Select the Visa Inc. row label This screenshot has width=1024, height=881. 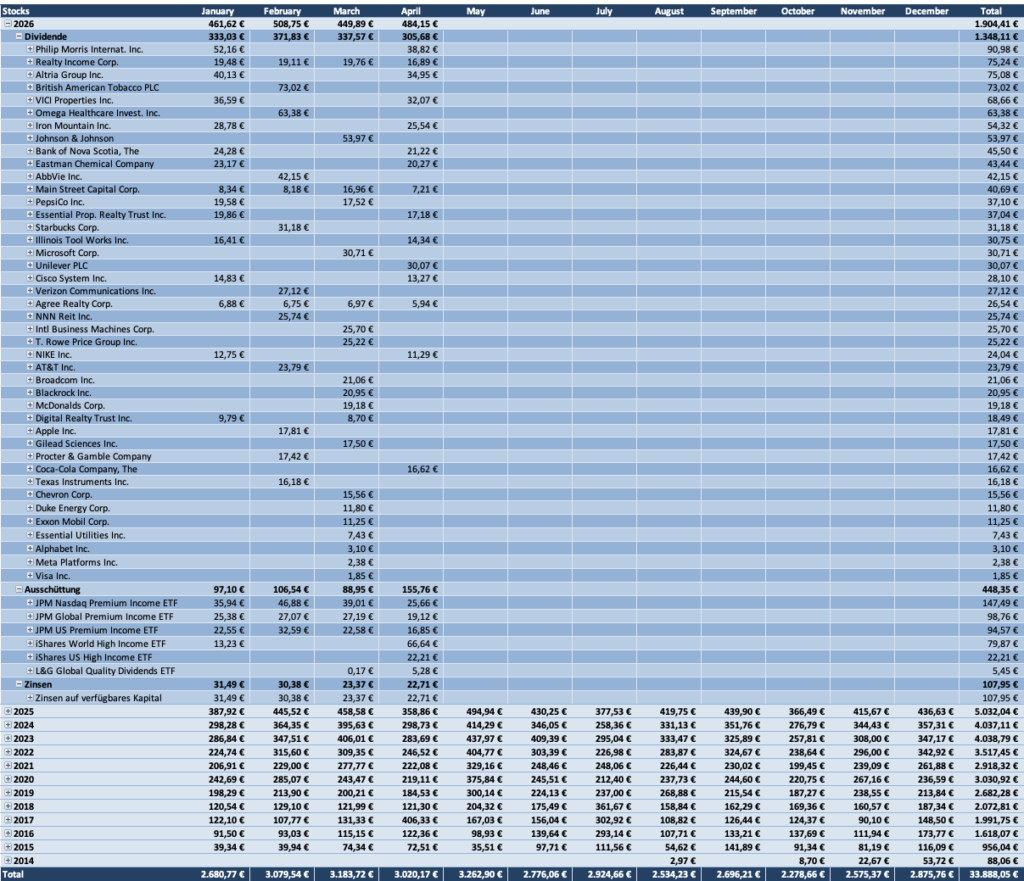coord(52,576)
